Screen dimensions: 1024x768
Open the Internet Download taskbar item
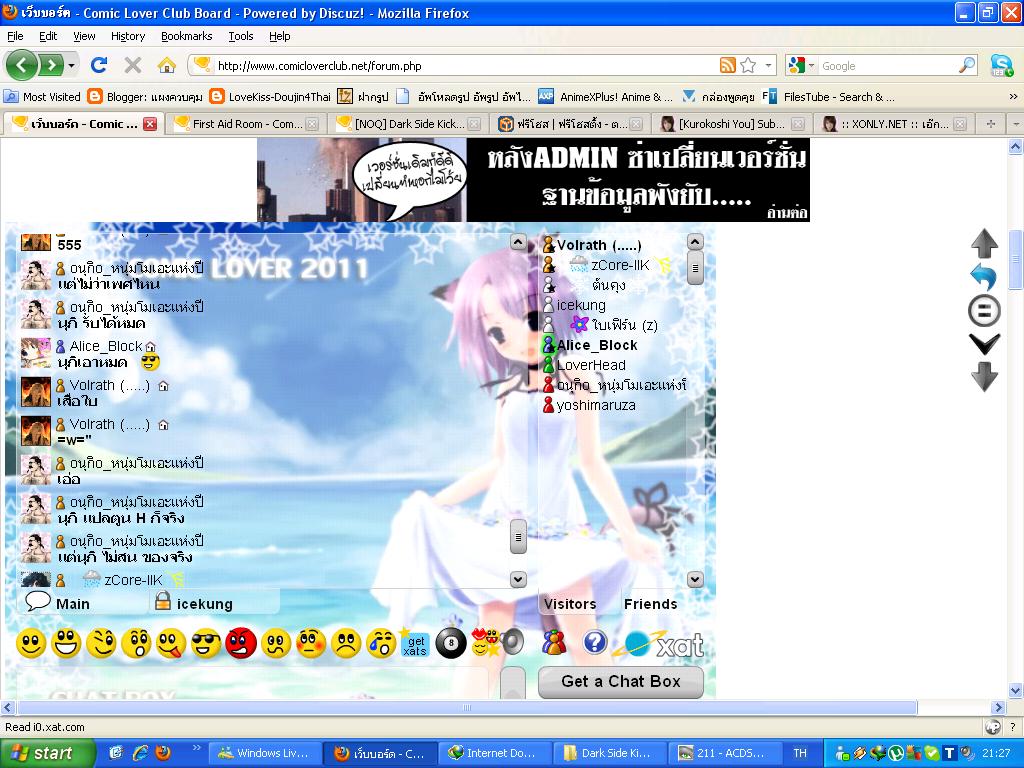tap(494, 753)
